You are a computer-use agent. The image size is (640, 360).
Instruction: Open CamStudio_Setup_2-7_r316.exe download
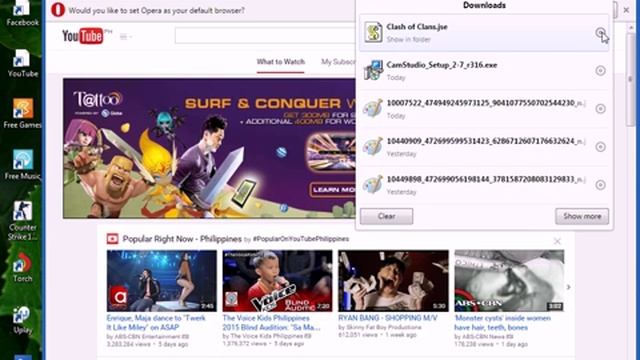coord(442,65)
